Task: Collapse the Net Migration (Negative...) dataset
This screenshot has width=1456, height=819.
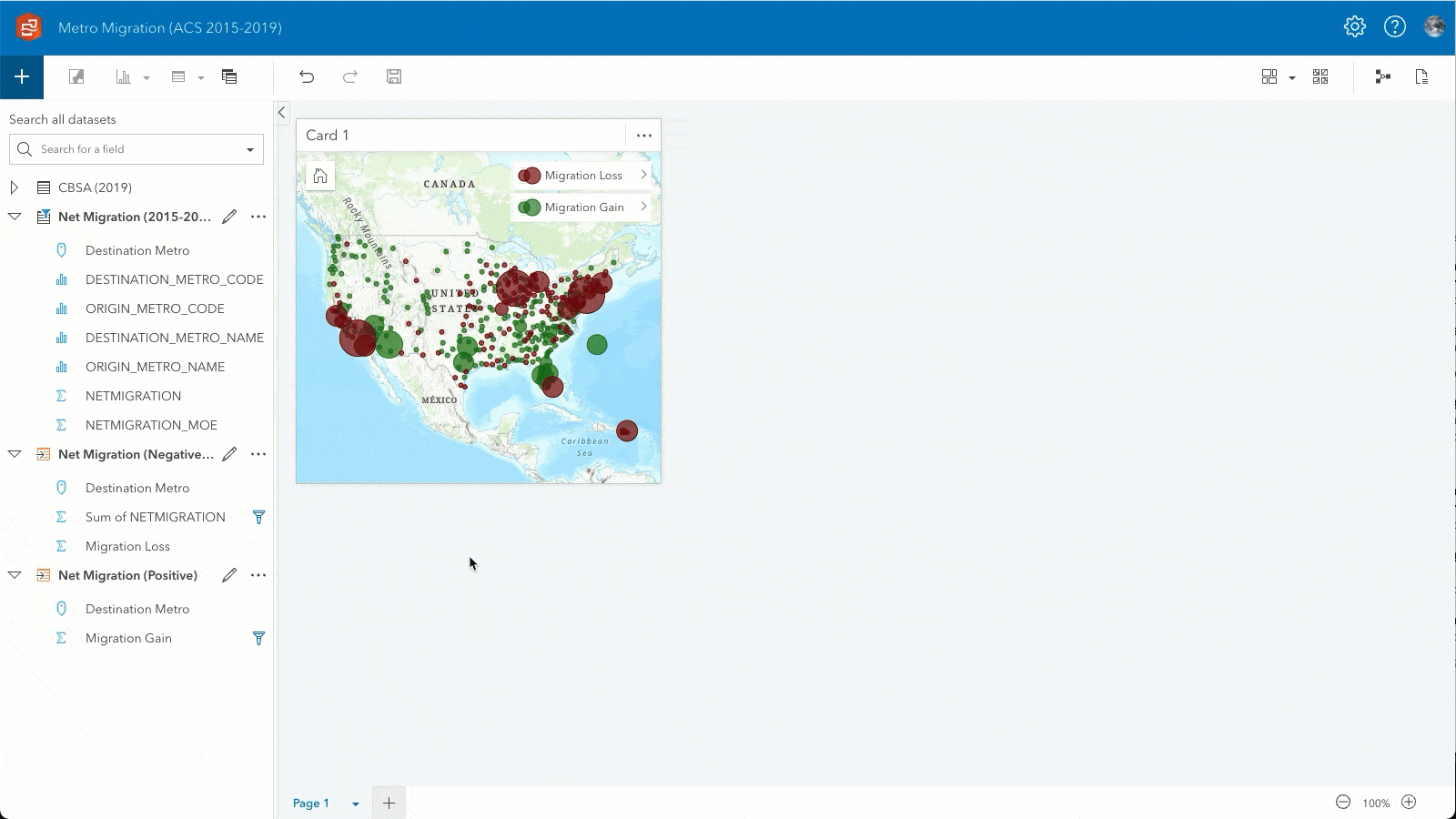Action: pyautogui.click(x=15, y=454)
